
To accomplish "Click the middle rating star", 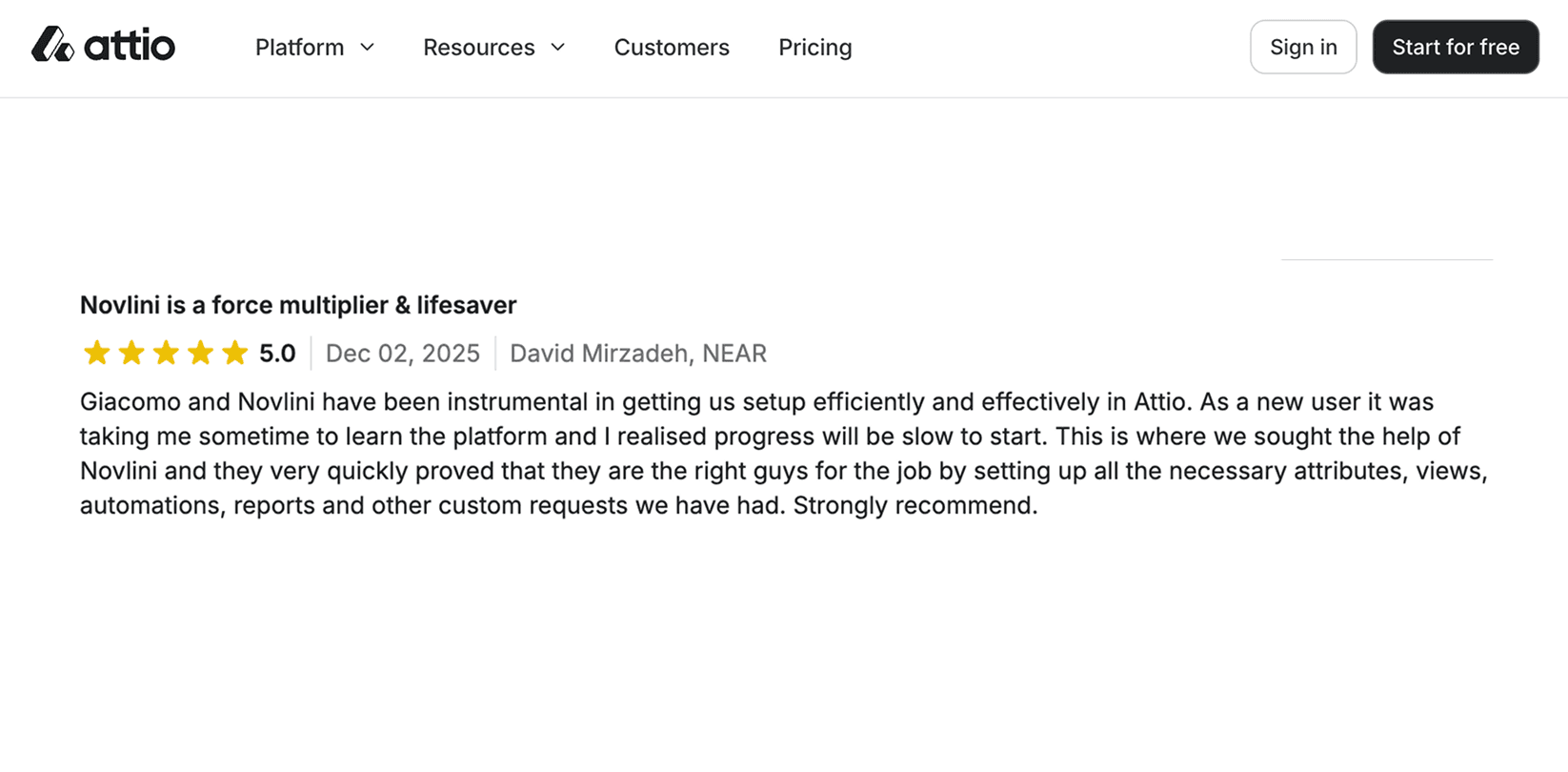I will click(x=166, y=353).
